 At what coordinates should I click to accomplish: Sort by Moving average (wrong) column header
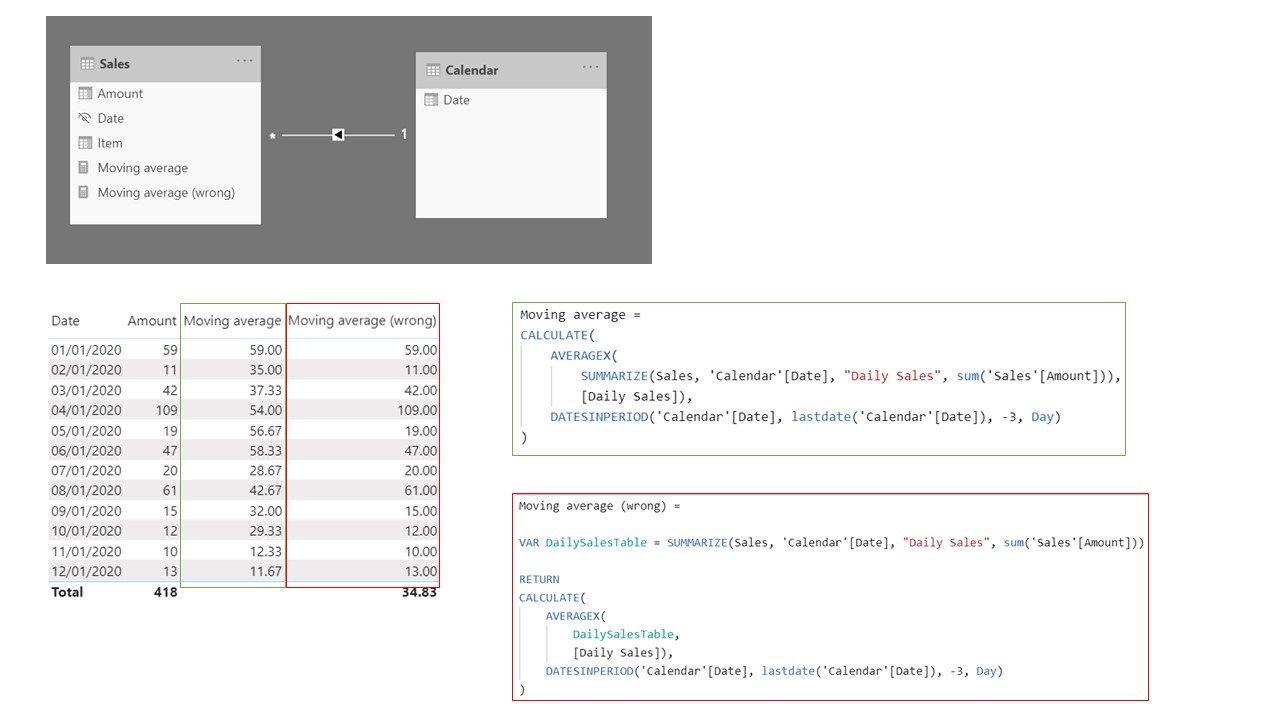(362, 321)
